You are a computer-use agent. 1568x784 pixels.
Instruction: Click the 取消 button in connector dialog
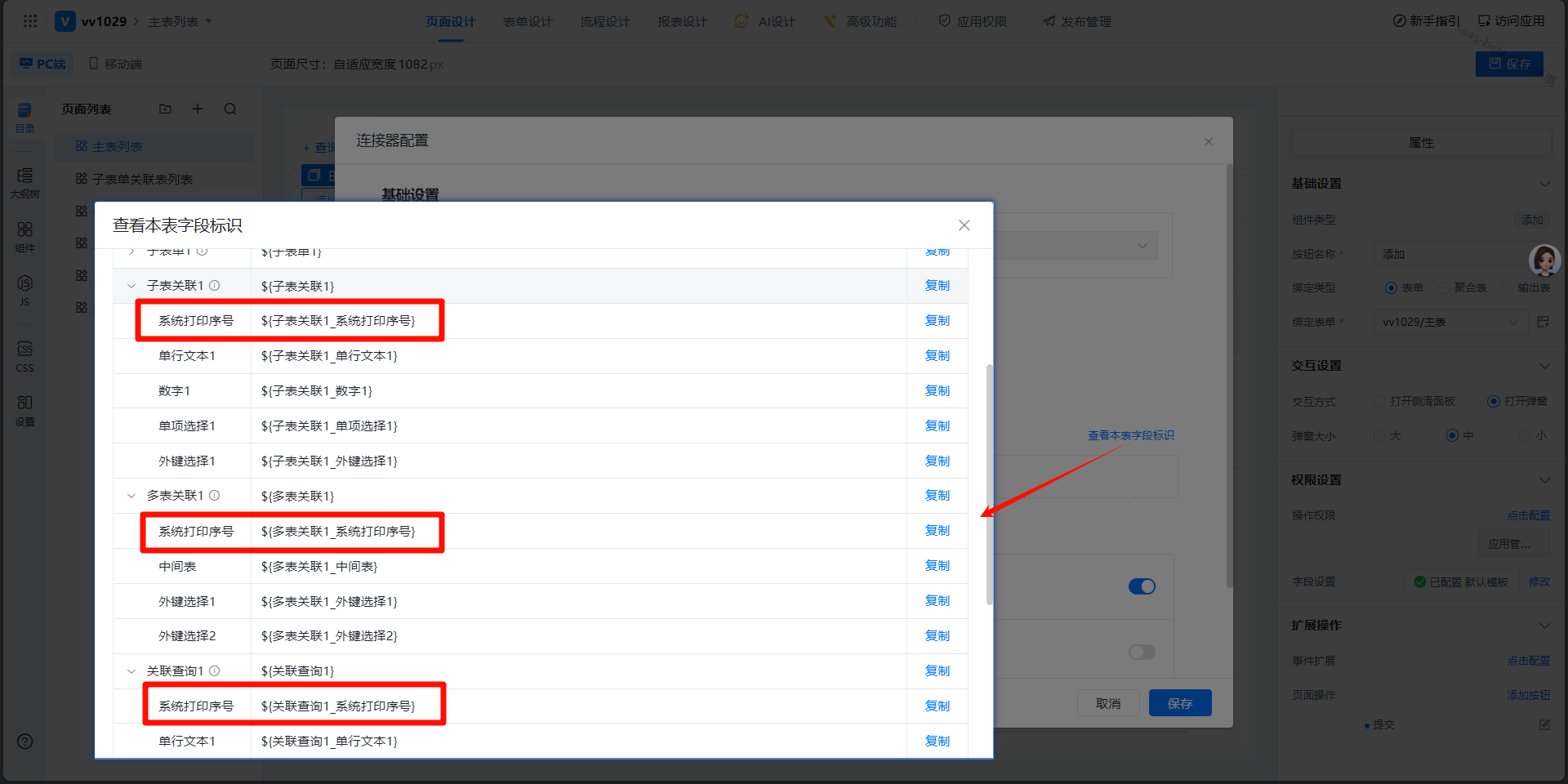(x=1107, y=703)
